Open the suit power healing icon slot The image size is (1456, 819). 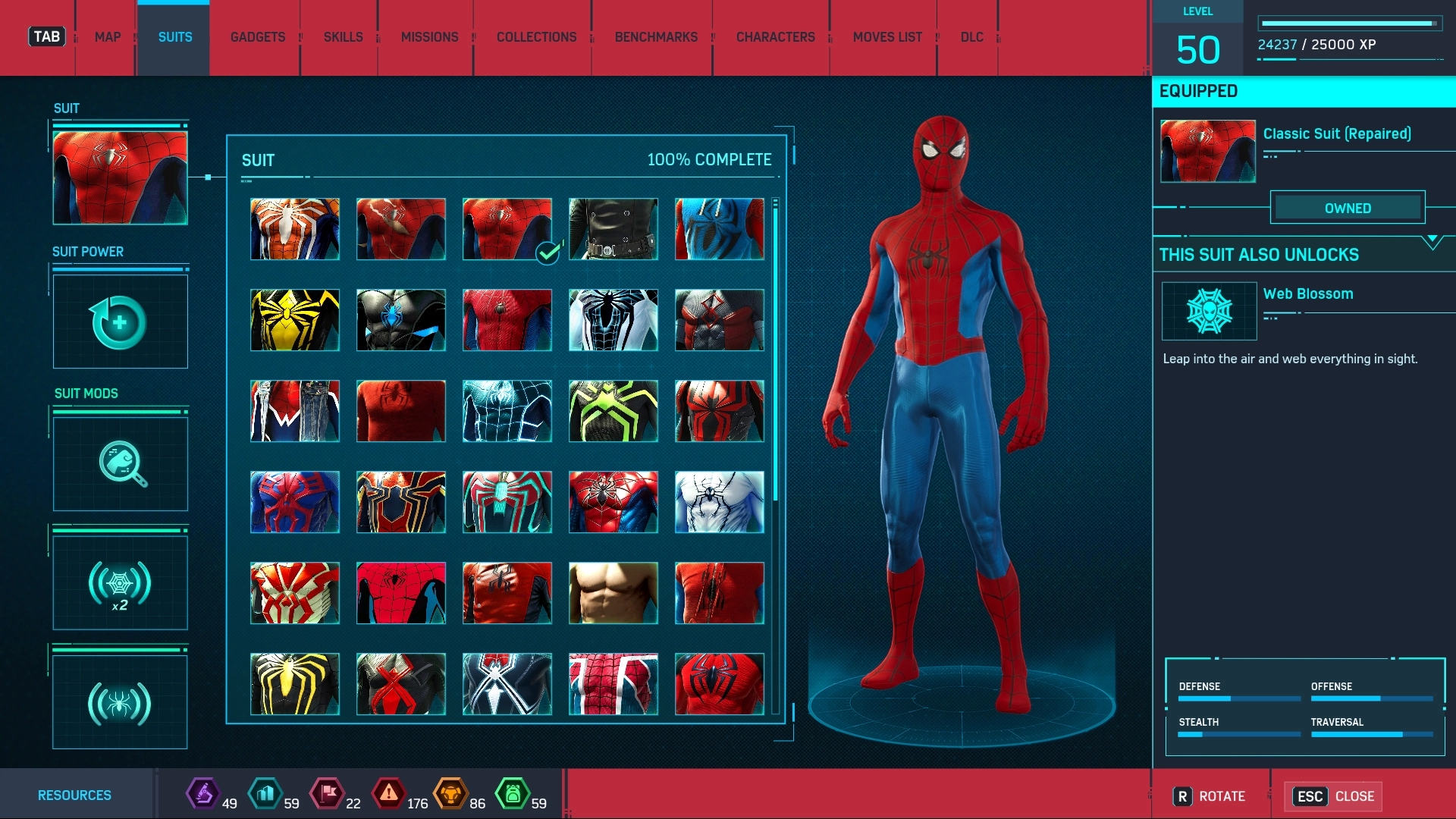coord(120,322)
